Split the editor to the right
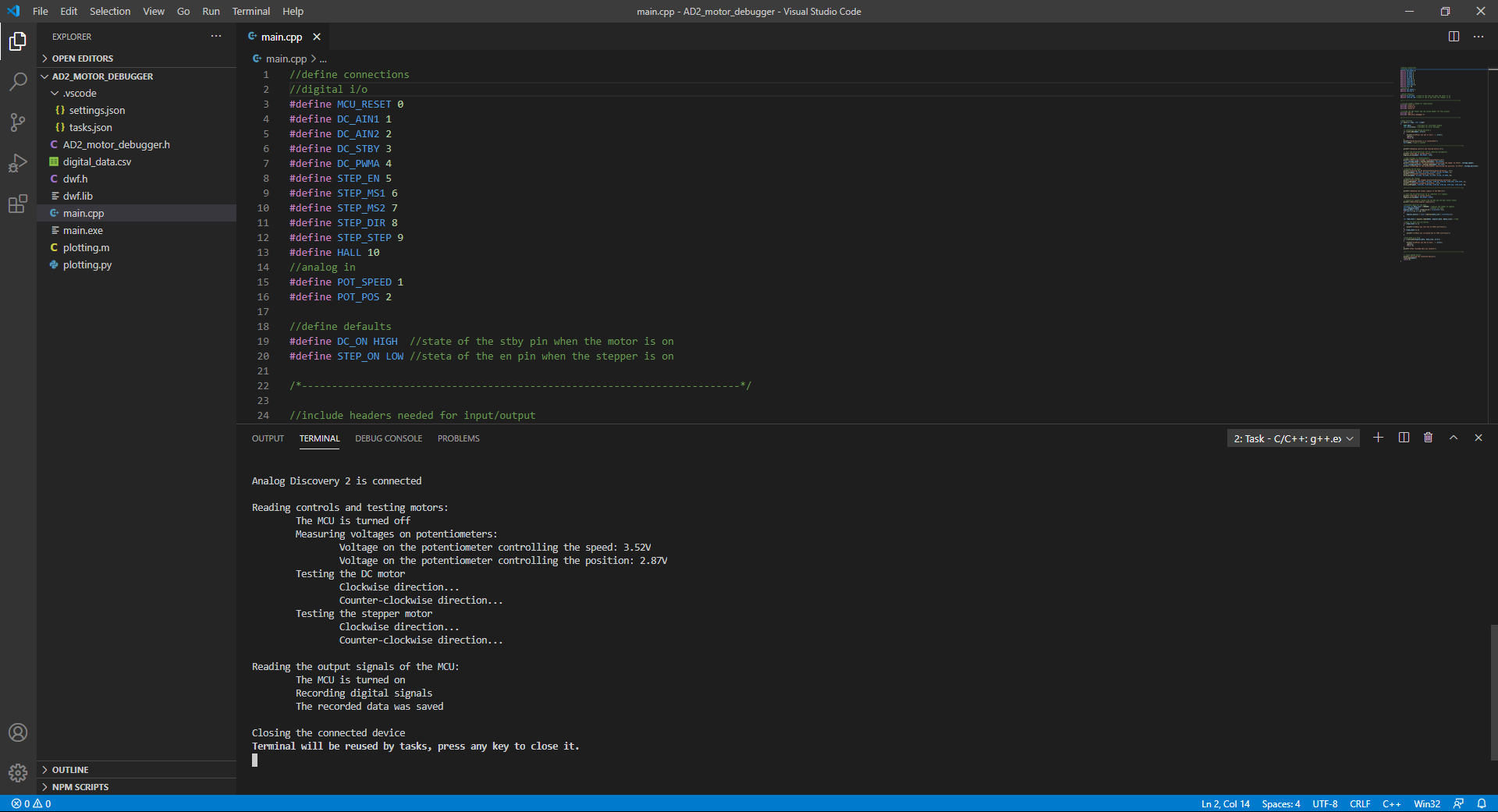Viewport: 1498px width, 812px height. coord(1454,37)
